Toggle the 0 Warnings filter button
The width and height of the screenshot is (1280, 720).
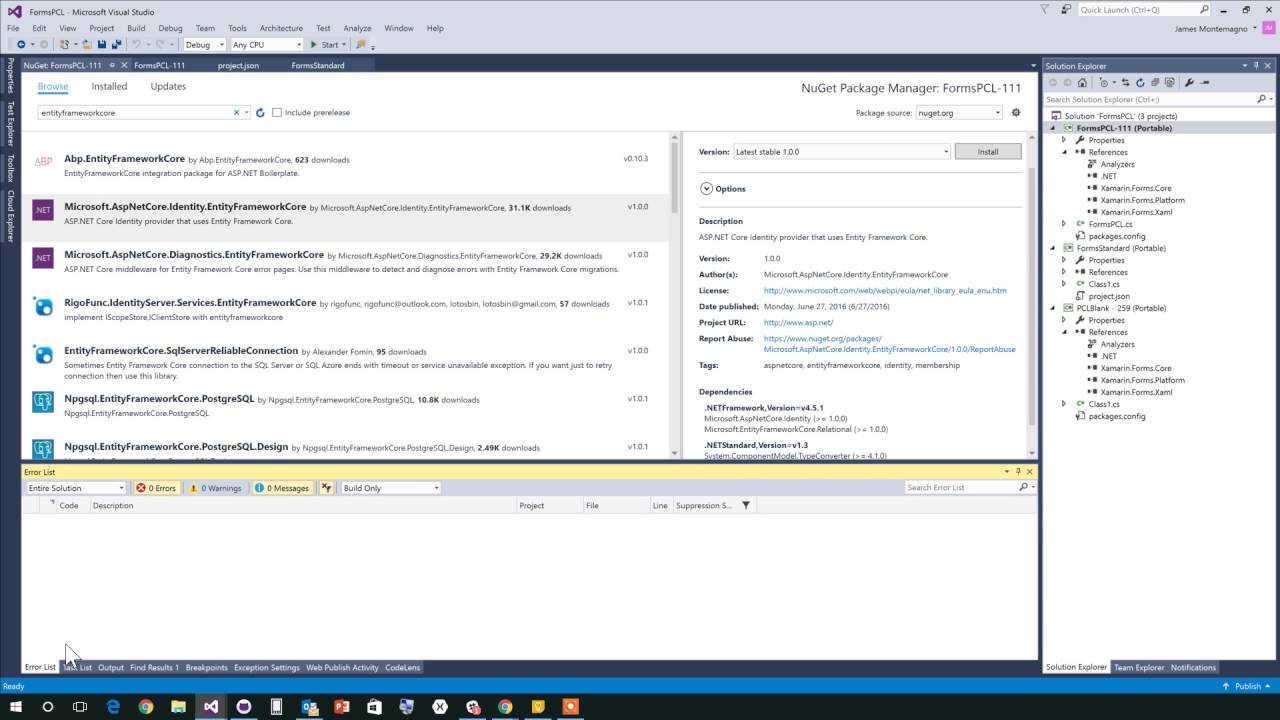(215, 488)
